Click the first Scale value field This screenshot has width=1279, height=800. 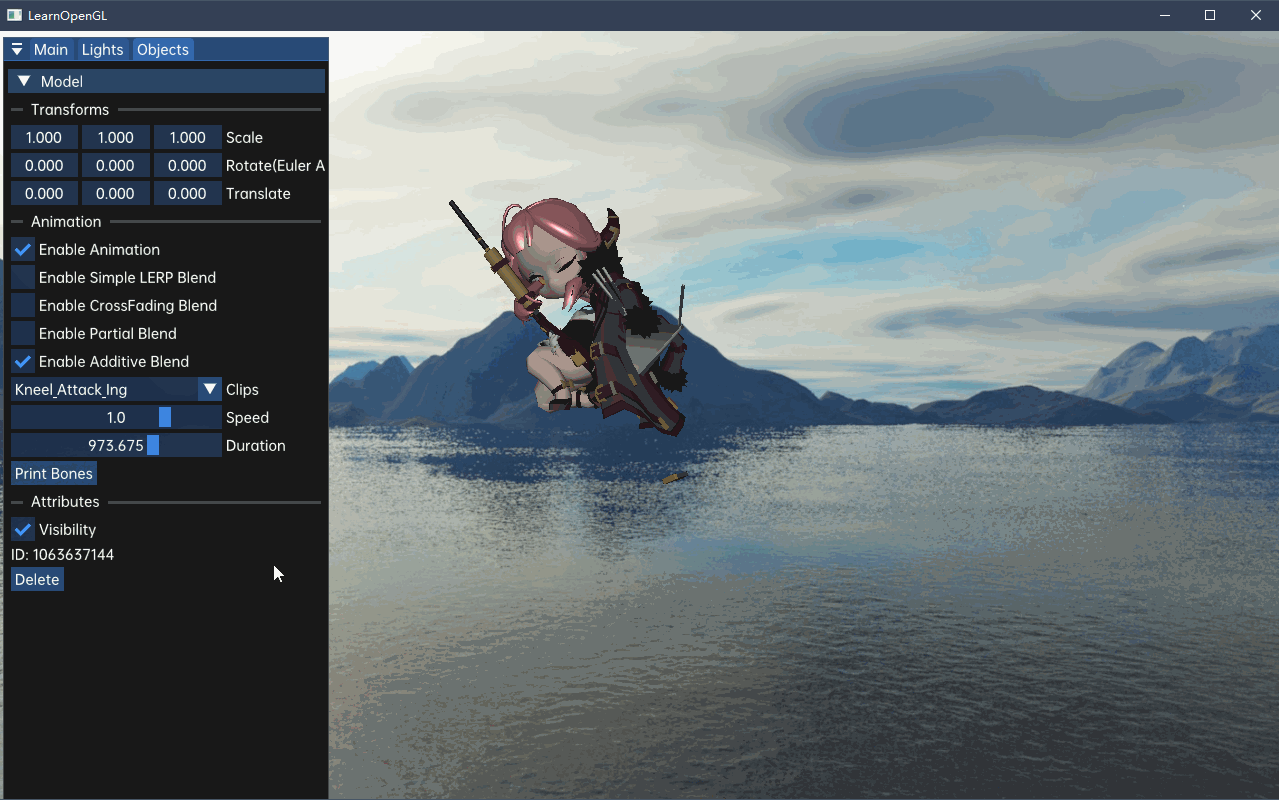point(44,137)
